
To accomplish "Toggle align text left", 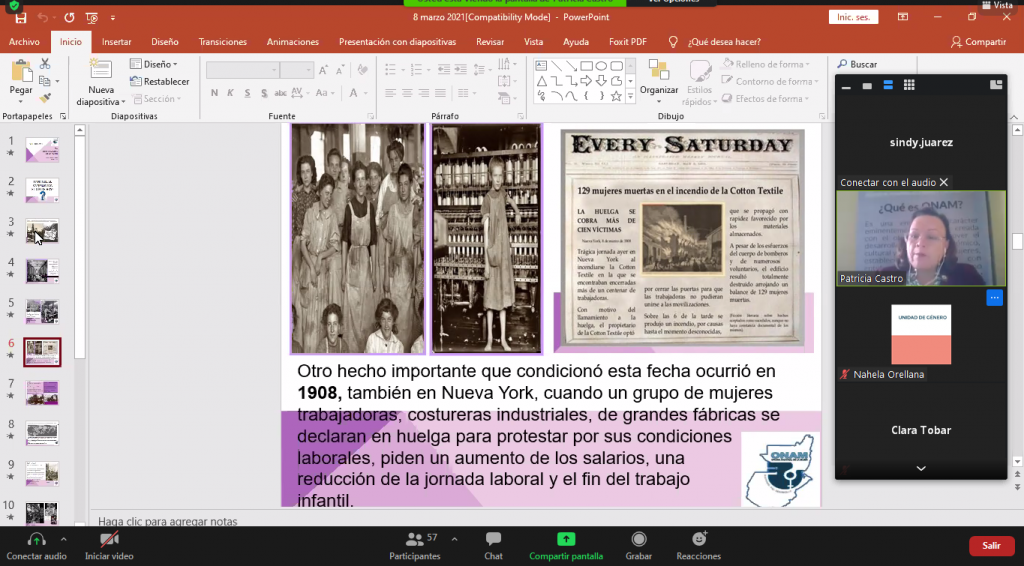I will click(x=390, y=93).
